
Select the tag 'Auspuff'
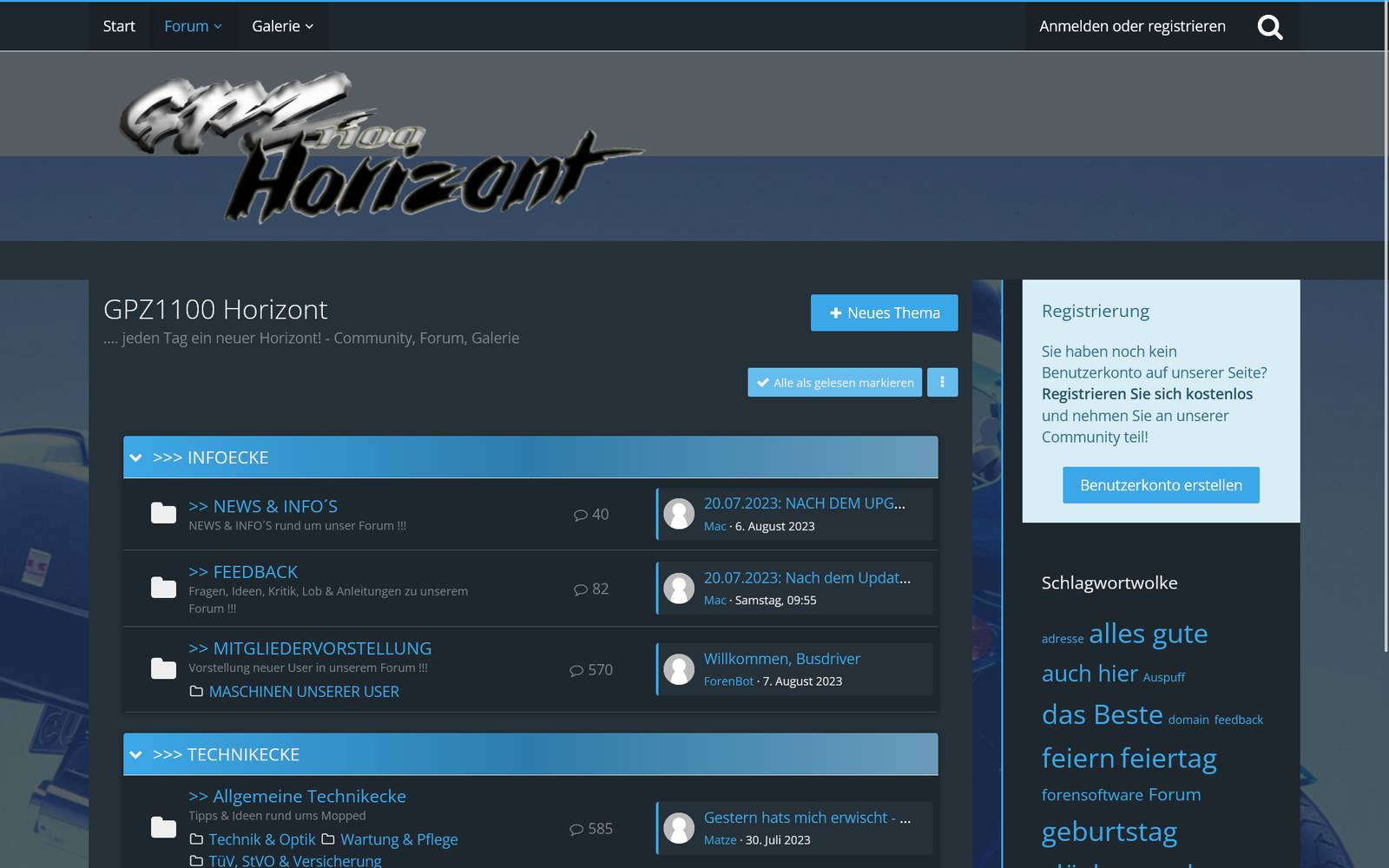(x=1163, y=677)
